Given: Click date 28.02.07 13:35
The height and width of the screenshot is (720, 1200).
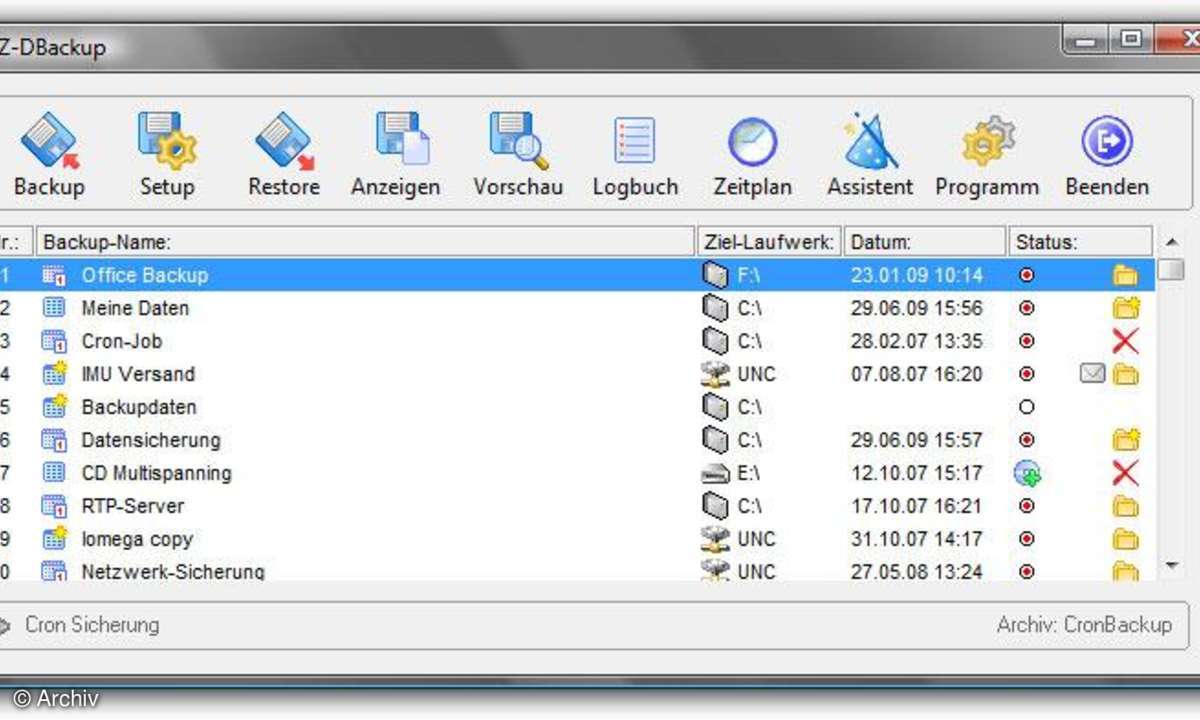Looking at the screenshot, I should coord(917,341).
